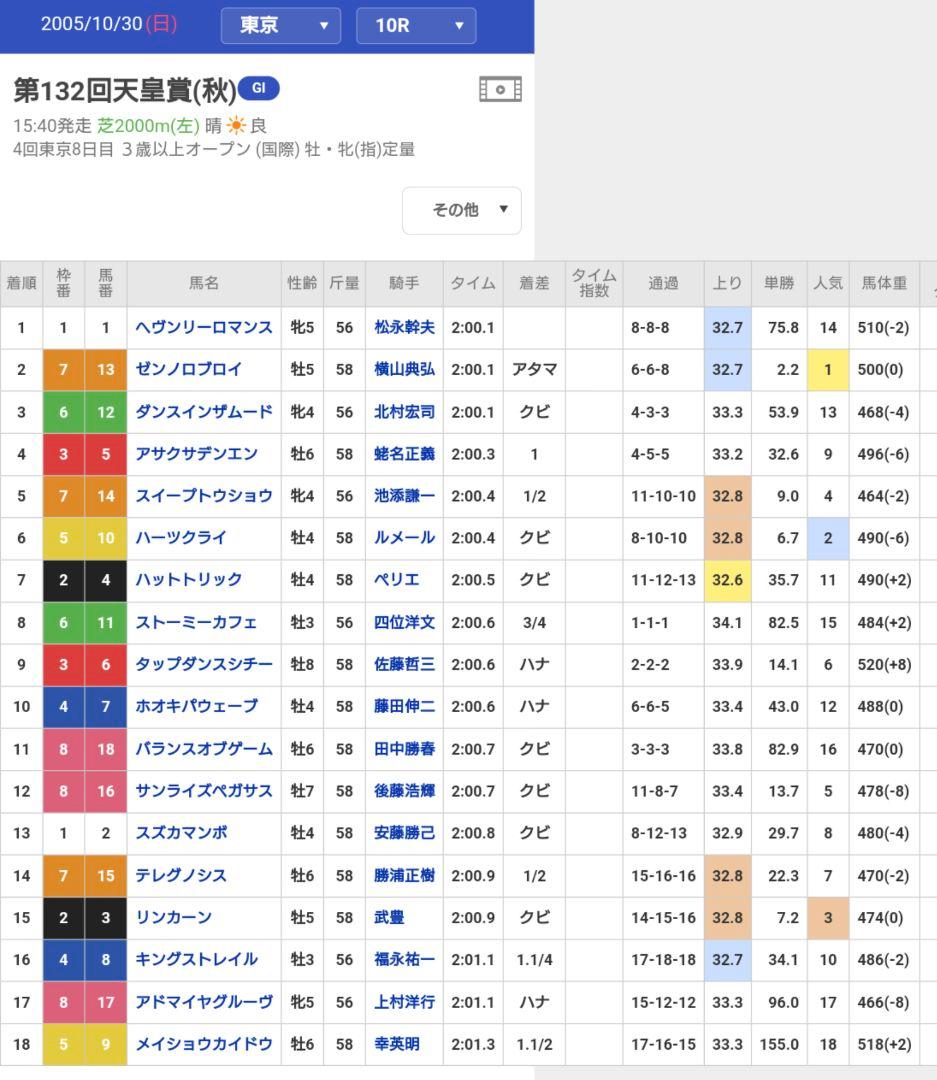This screenshot has height=1080, width=937.
Task: Click the race video camera icon
Action: pos(501,88)
